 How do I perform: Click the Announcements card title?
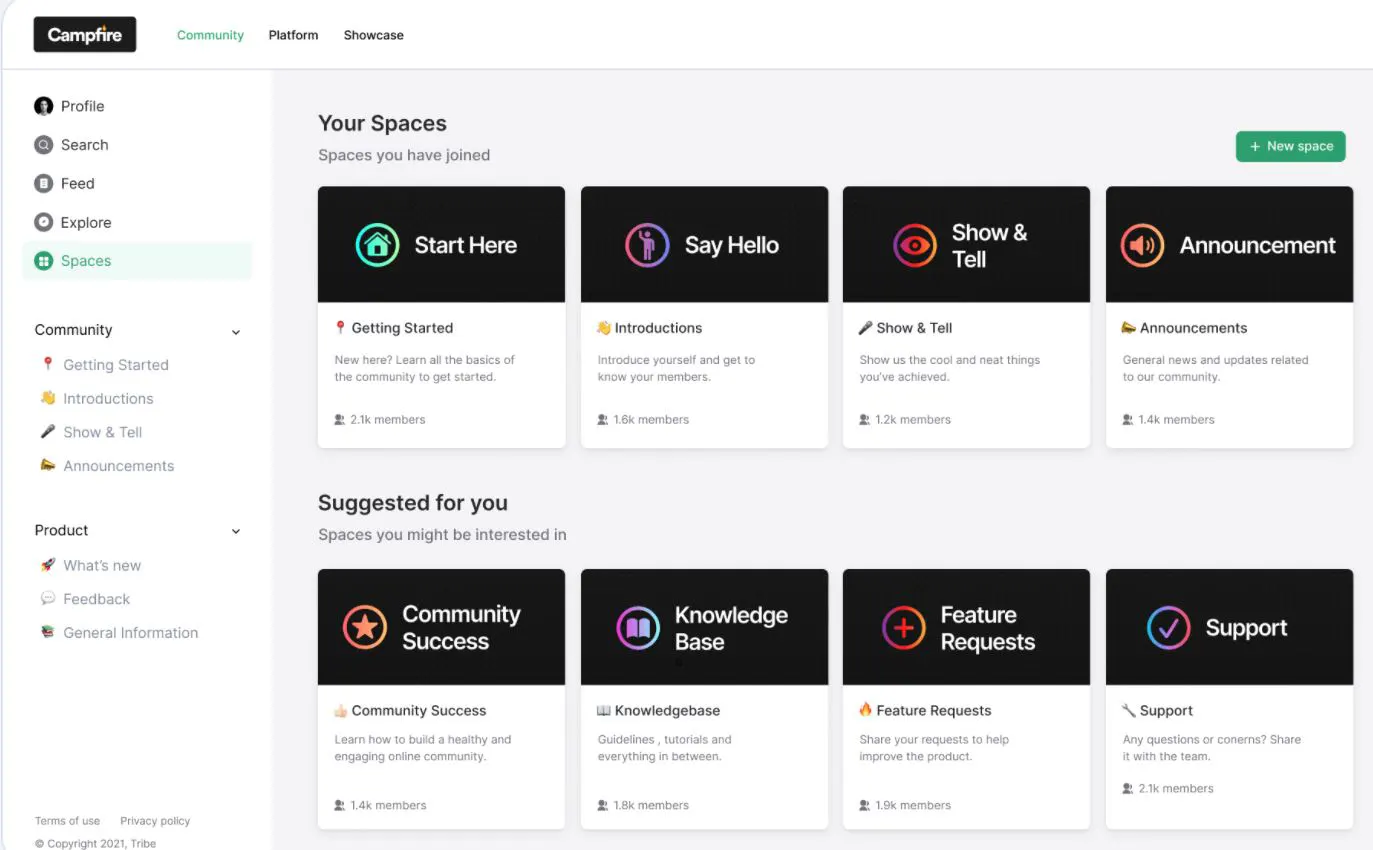click(1193, 328)
